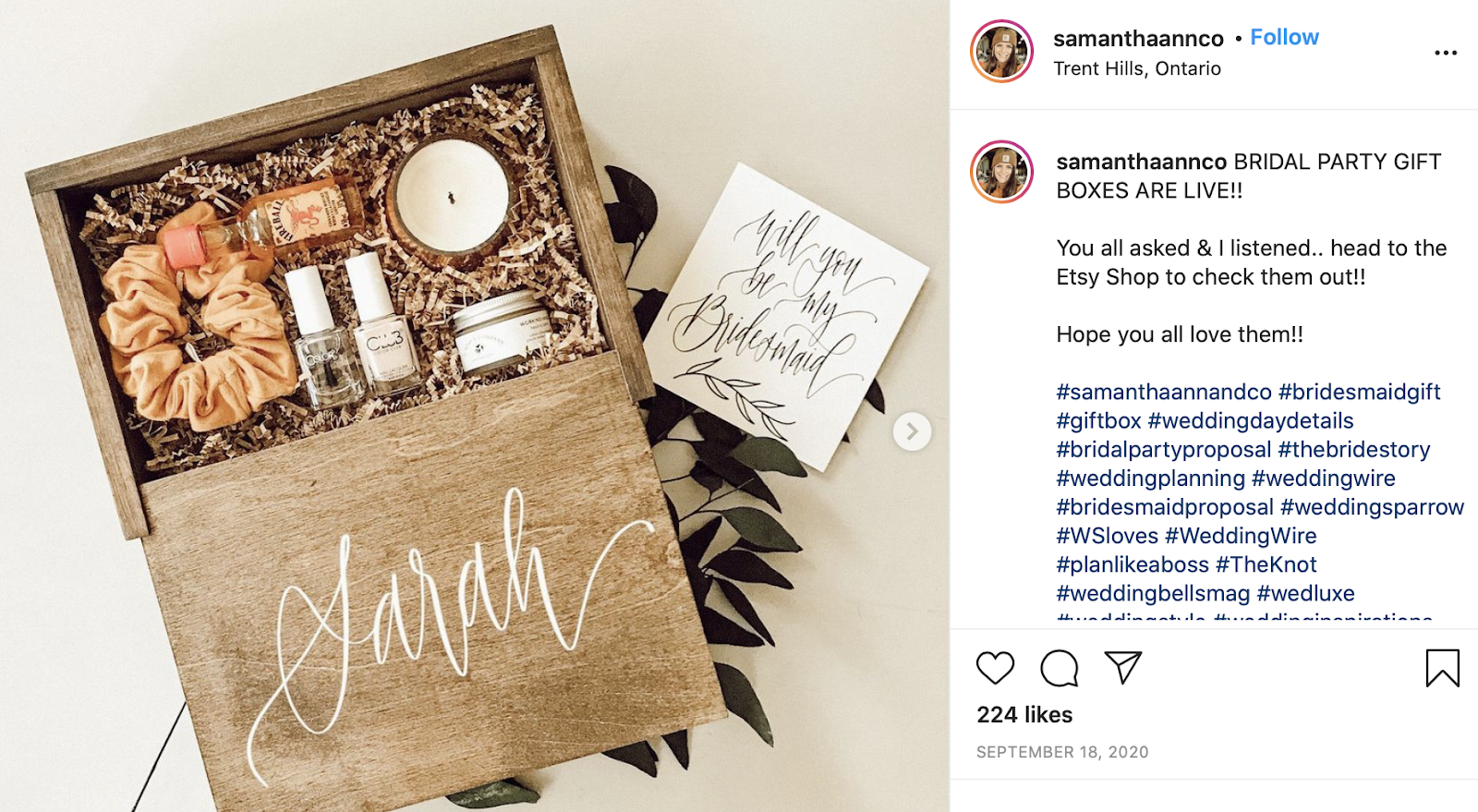
Task: Open samanthaannco profile picture in header
Action: 1001,51
